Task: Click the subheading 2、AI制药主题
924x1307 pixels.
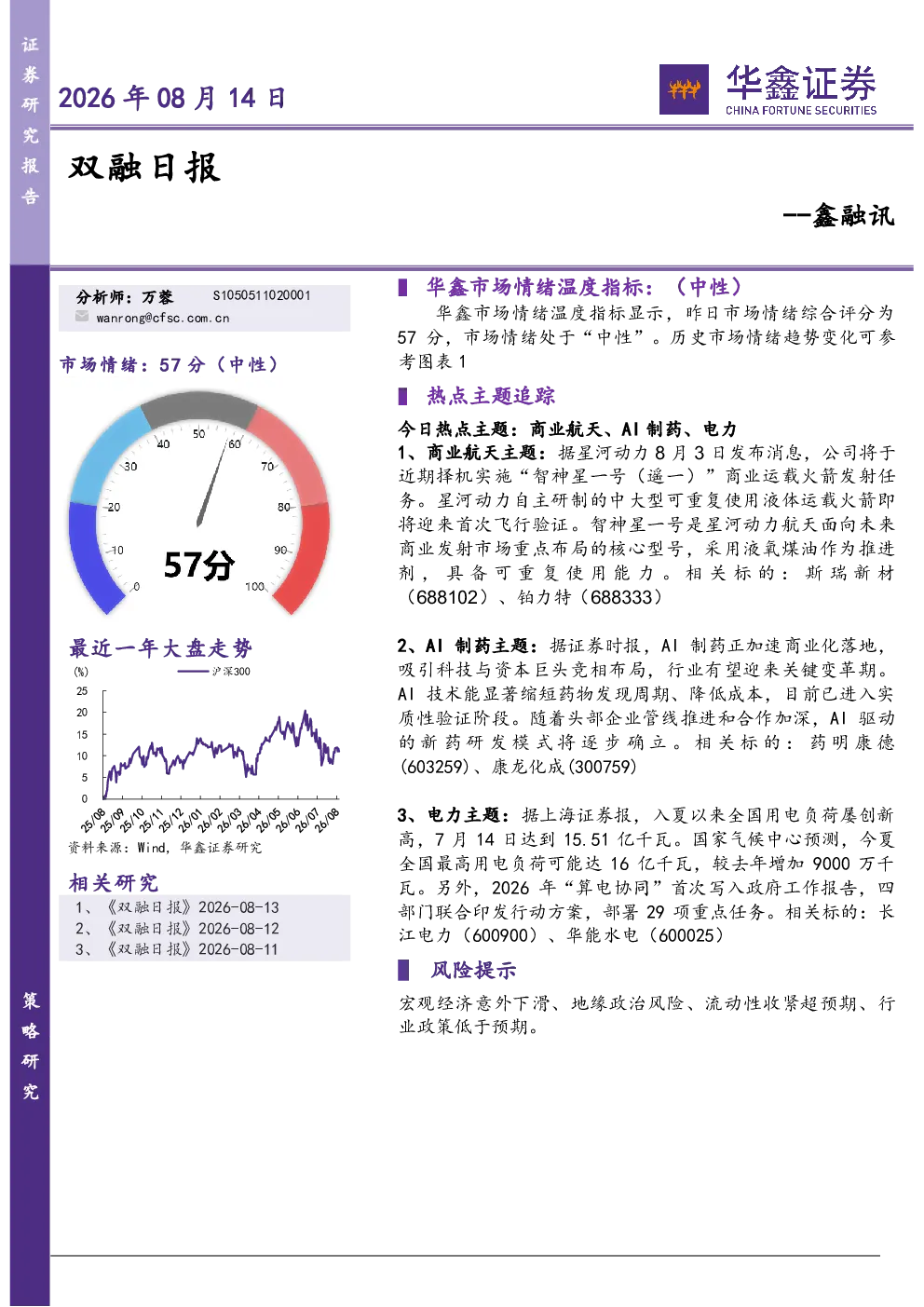Action: (x=468, y=646)
